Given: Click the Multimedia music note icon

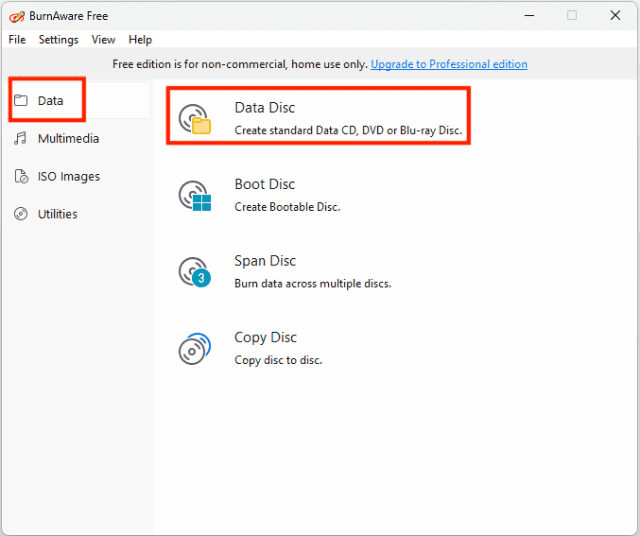Looking at the screenshot, I should [x=20, y=138].
